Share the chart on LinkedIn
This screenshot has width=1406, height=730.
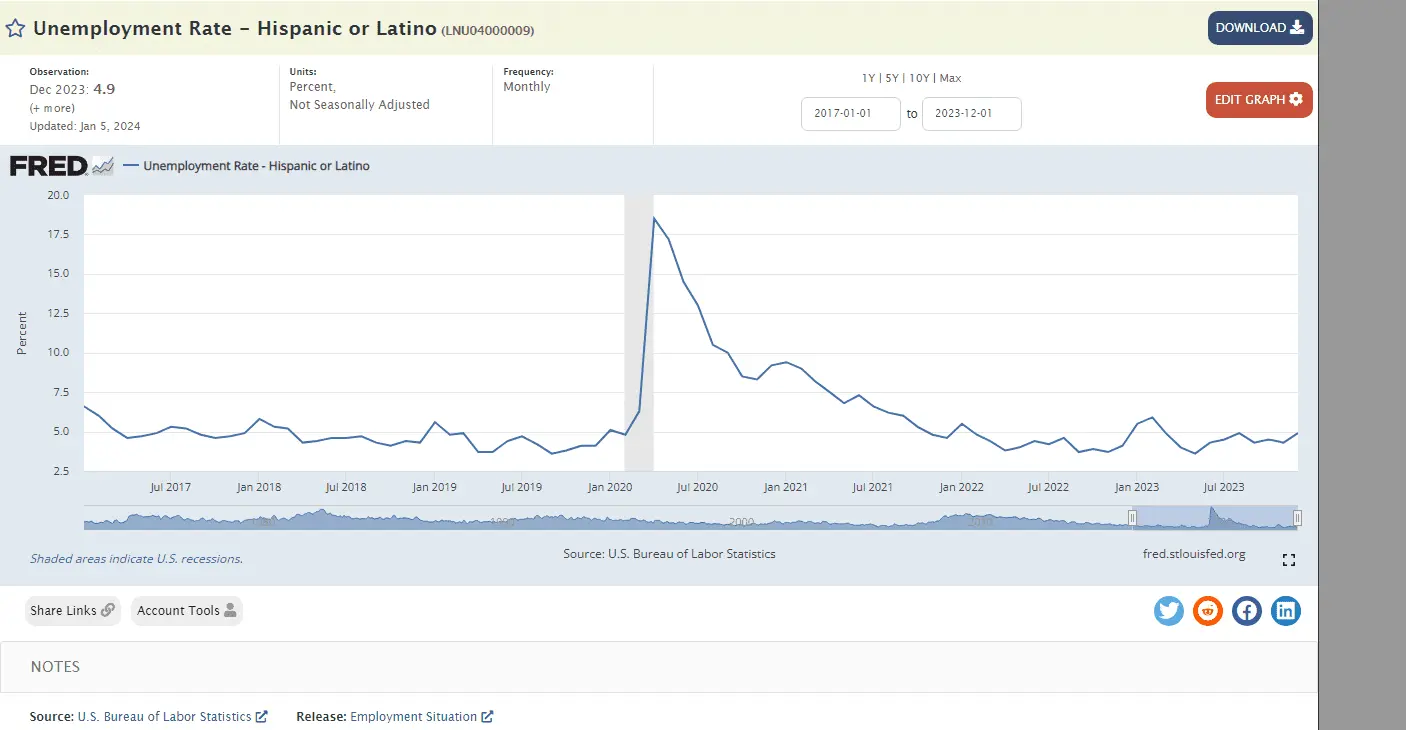tap(1285, 610)
